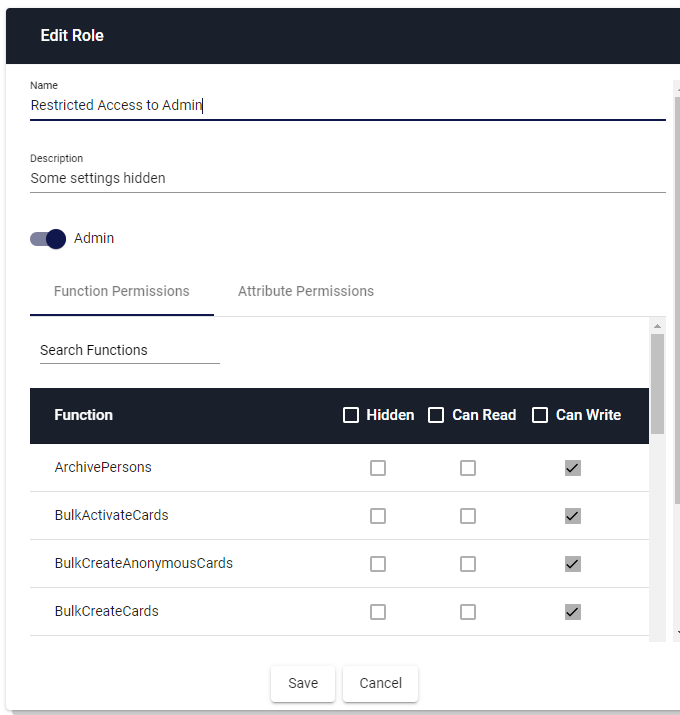Tick Hidden for BulkActivateCards
The image size is (680, 715).
point(378,516)
